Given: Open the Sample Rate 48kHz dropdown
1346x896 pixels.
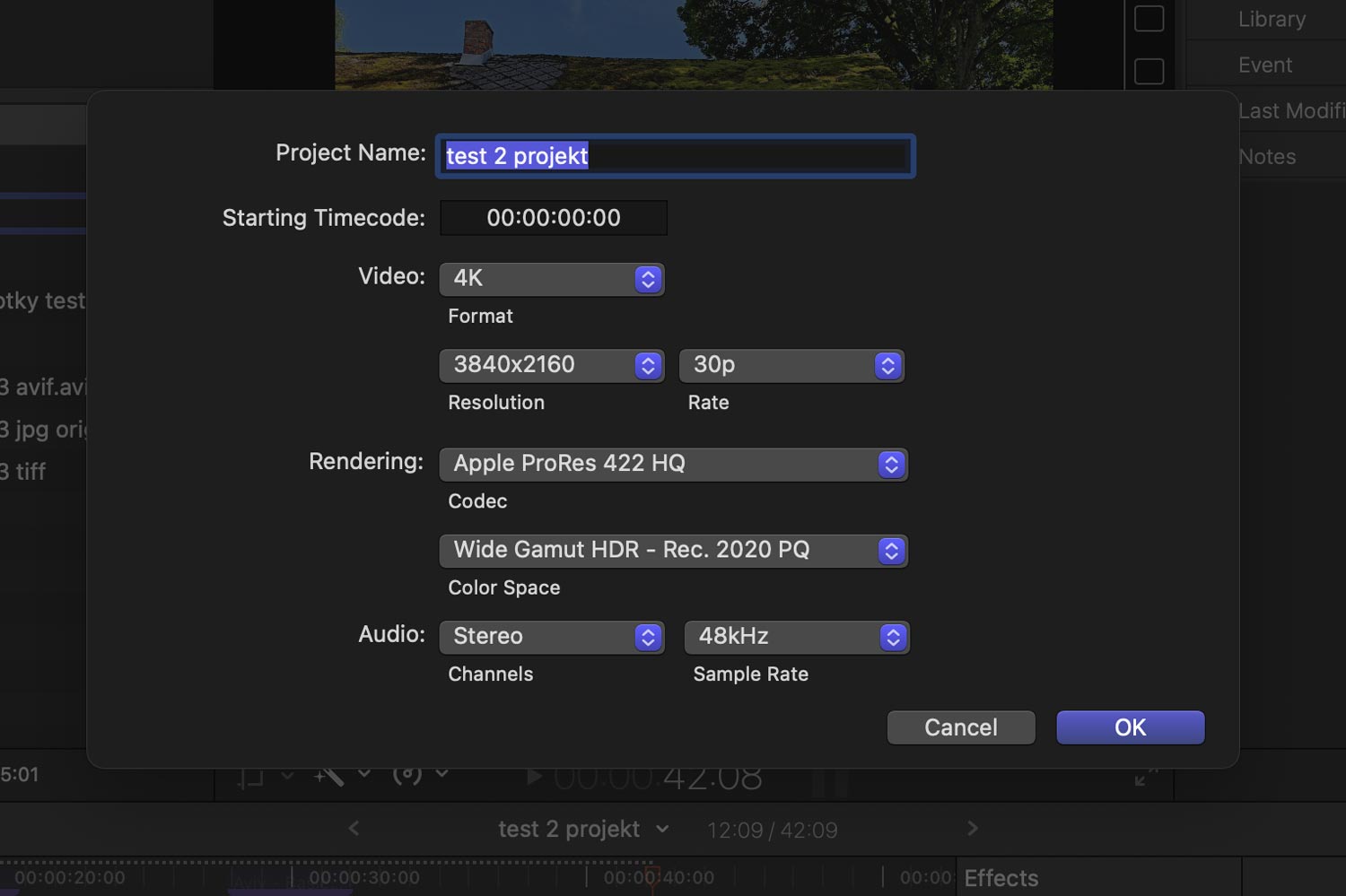Looking at the screenshot, I should point(796,637).
